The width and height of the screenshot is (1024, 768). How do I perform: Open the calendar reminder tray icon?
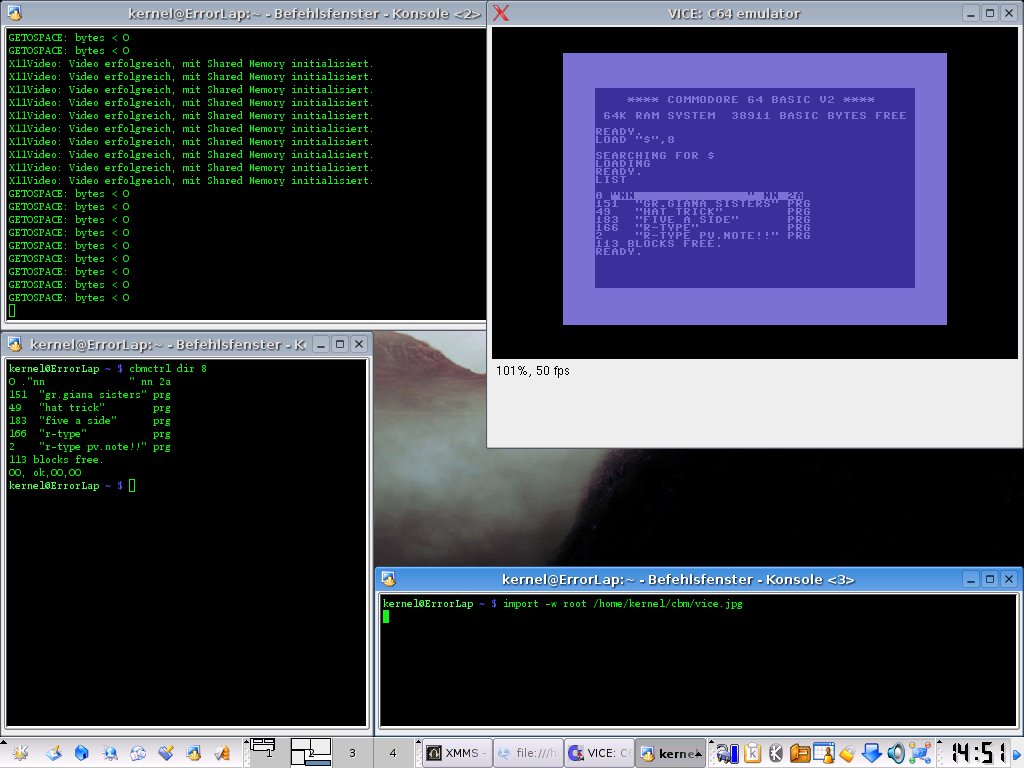pos(824,753)
